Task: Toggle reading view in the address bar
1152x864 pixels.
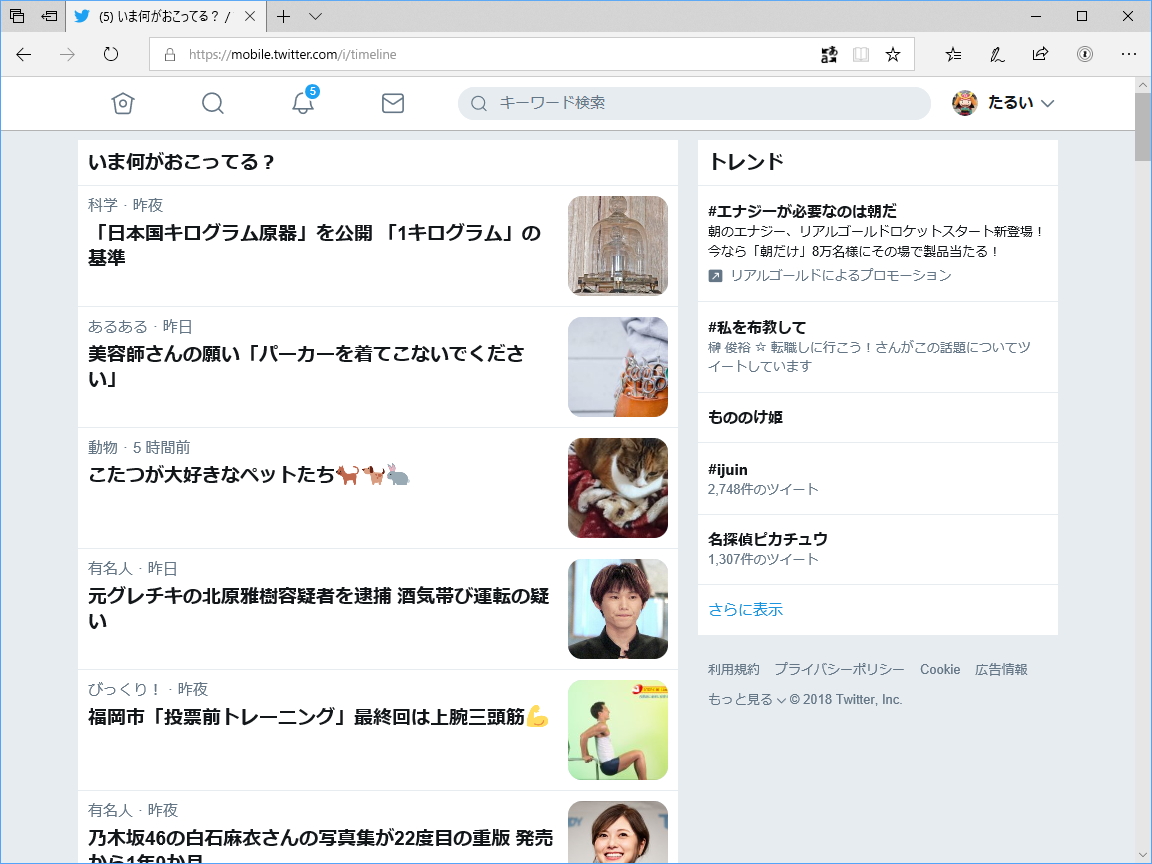Action: [860, 55]
